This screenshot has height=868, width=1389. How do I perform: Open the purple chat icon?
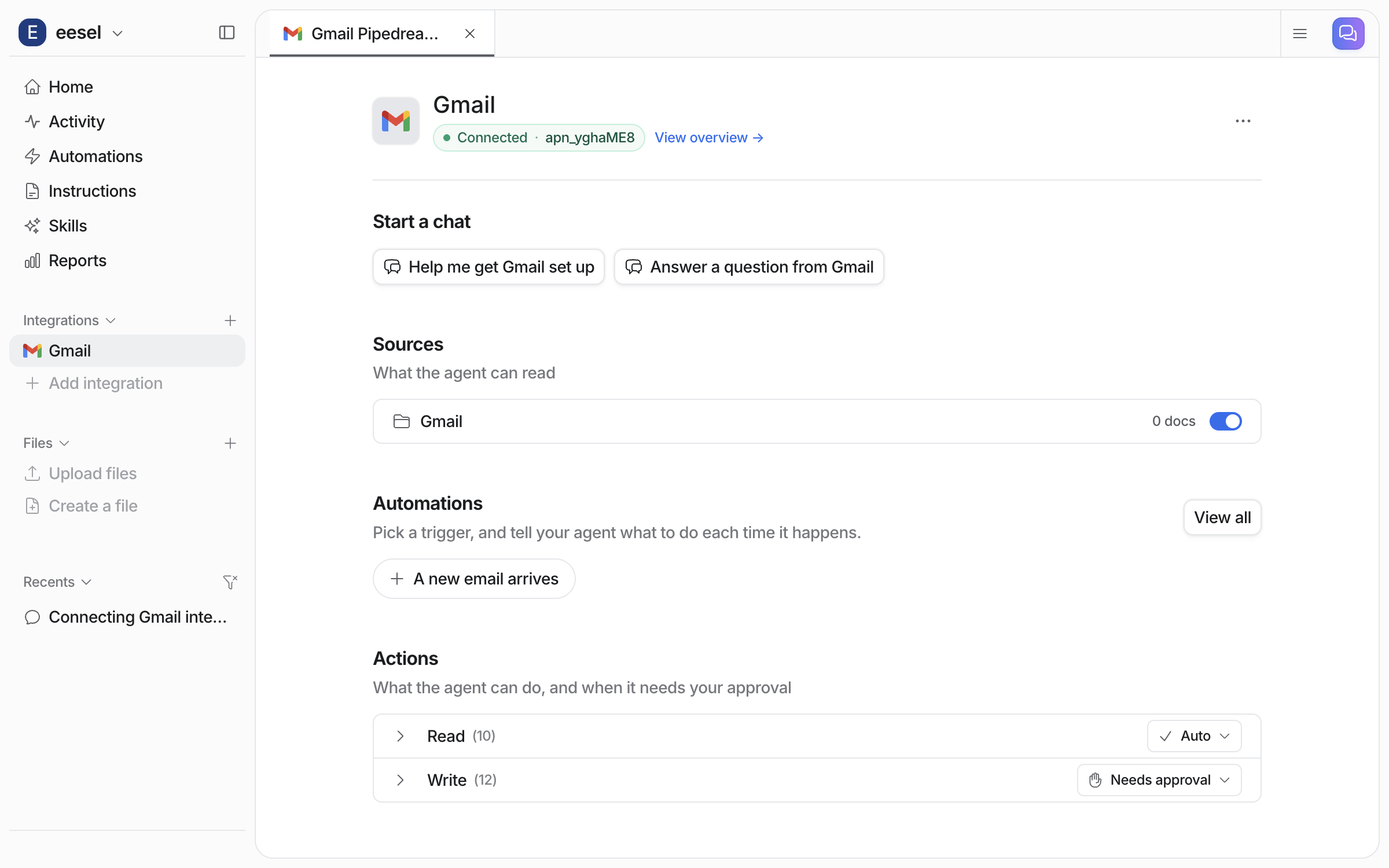[1348, 34]
